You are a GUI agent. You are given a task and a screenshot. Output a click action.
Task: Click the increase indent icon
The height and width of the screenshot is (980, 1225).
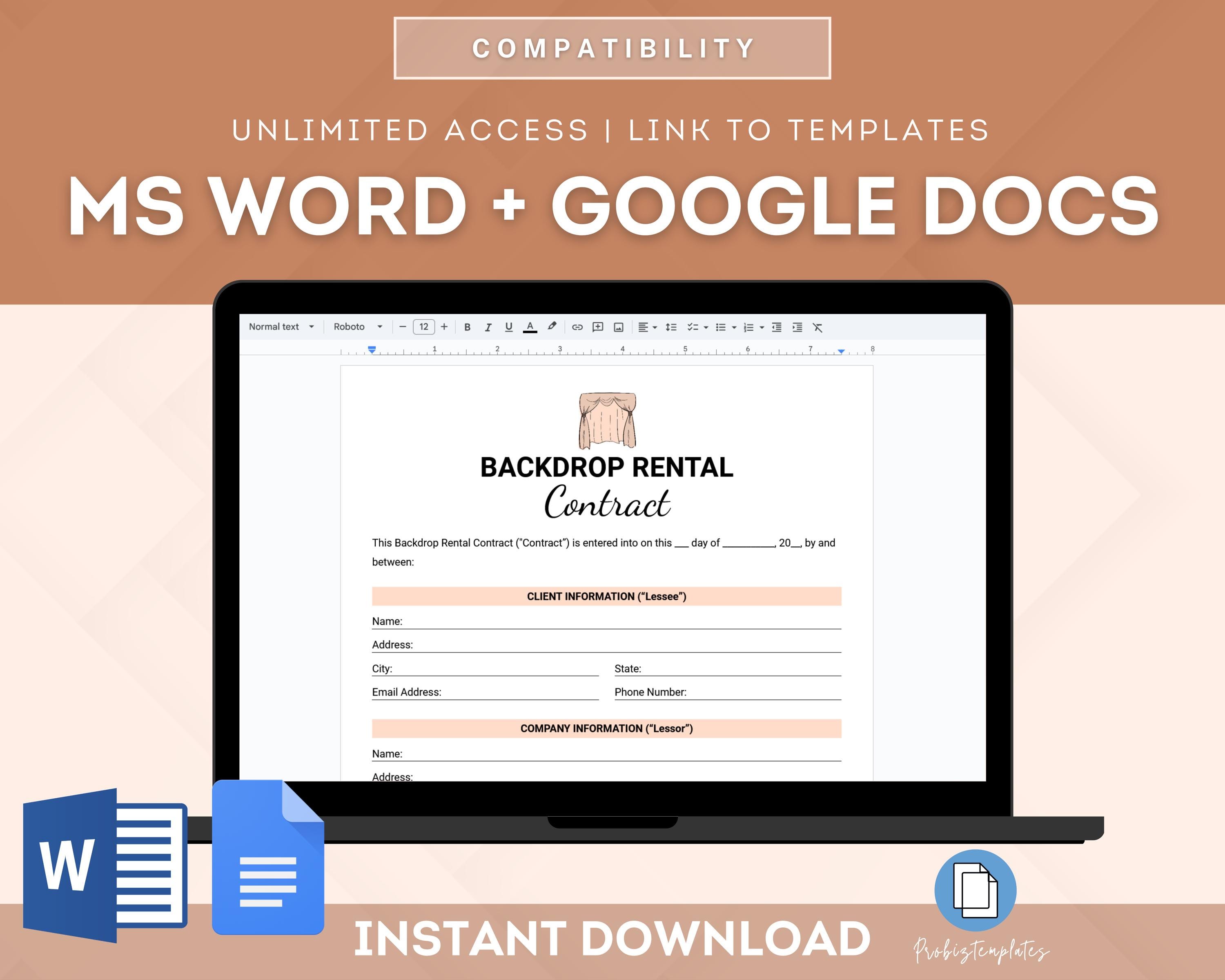point(797,327)
